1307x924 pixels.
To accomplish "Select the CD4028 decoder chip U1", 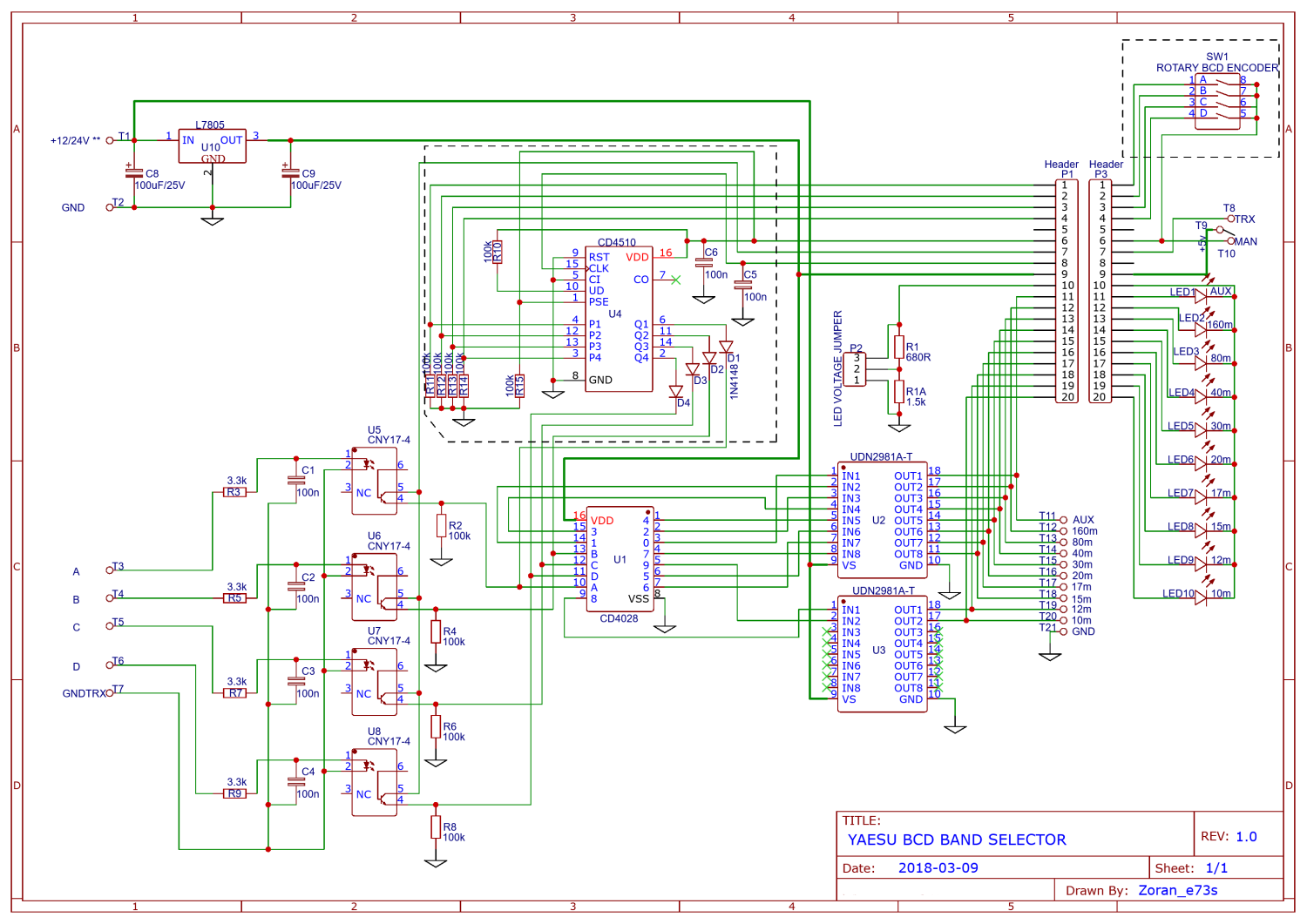I will click(620, 560).
